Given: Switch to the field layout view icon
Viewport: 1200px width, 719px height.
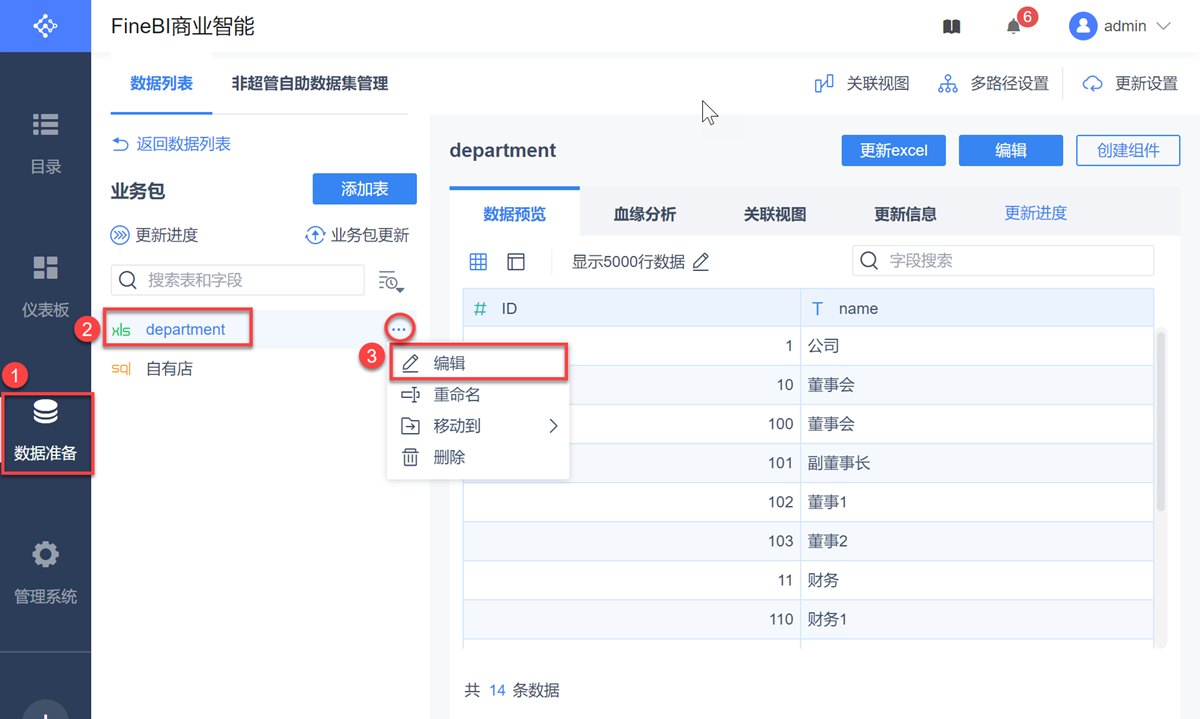Looking at the screenshot, I should [516, 262].
